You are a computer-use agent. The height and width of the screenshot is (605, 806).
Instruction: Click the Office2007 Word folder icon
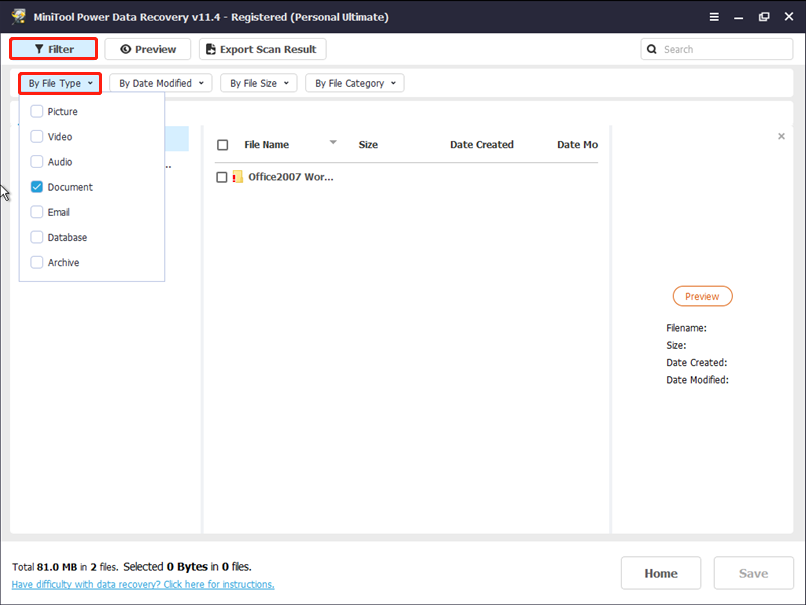click(238, 177)
